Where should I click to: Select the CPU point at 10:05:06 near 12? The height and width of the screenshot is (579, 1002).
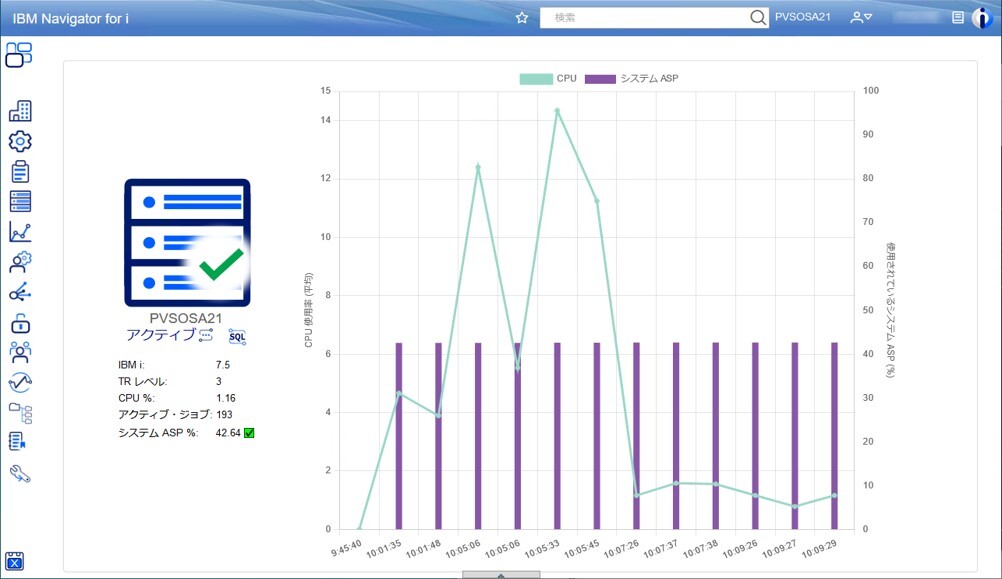pos(478,167)
